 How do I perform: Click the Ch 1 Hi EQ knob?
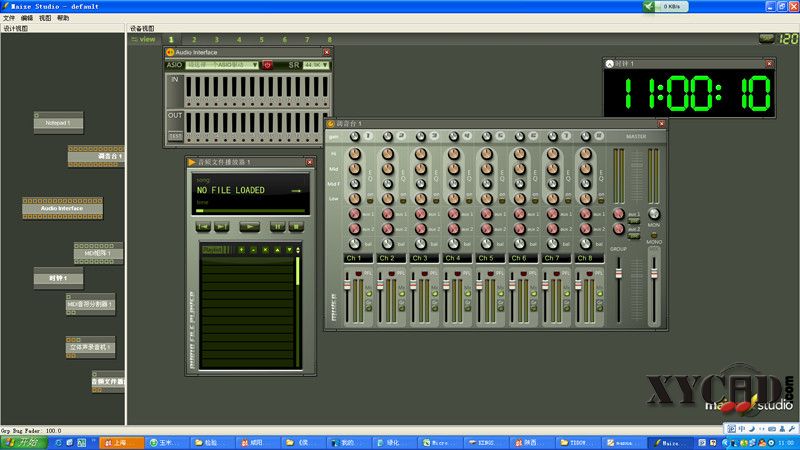tap(355, 154)
